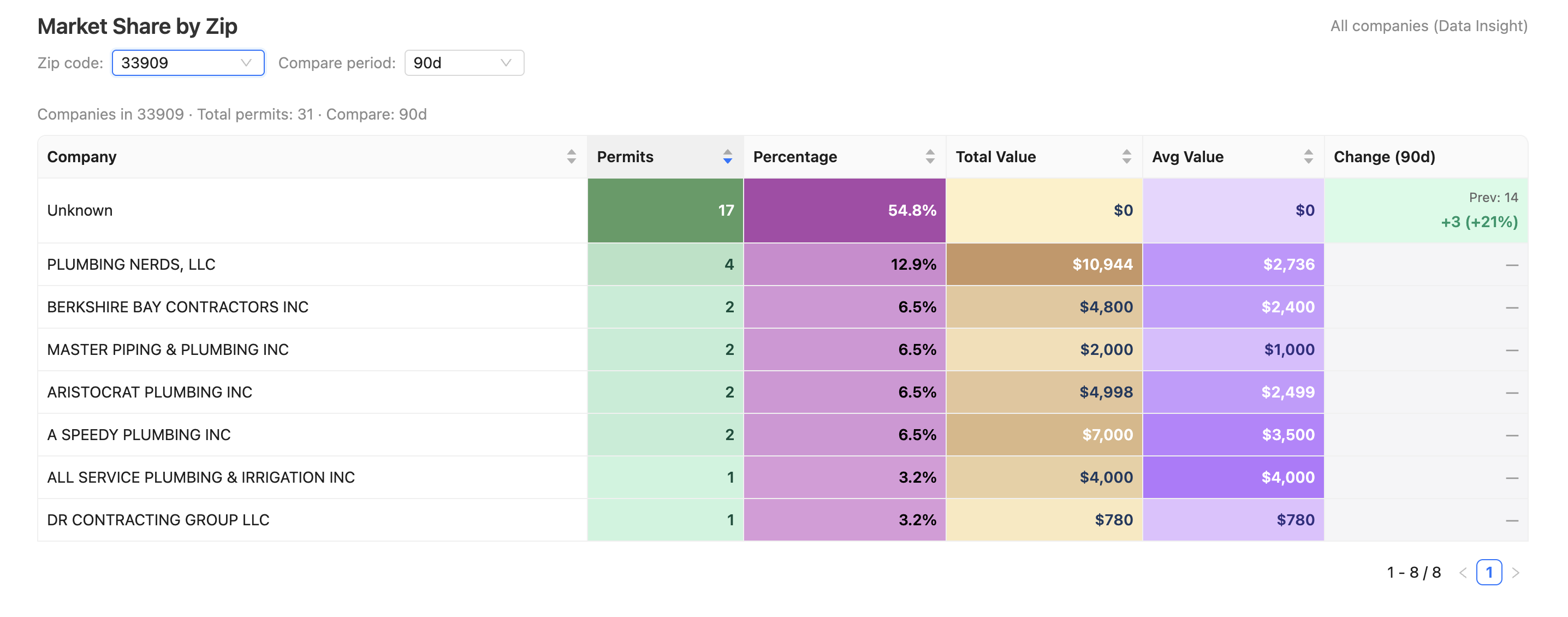Click the $2,000 total value cell
This screenshot has height=617, width=1568.
(1044, 349)
